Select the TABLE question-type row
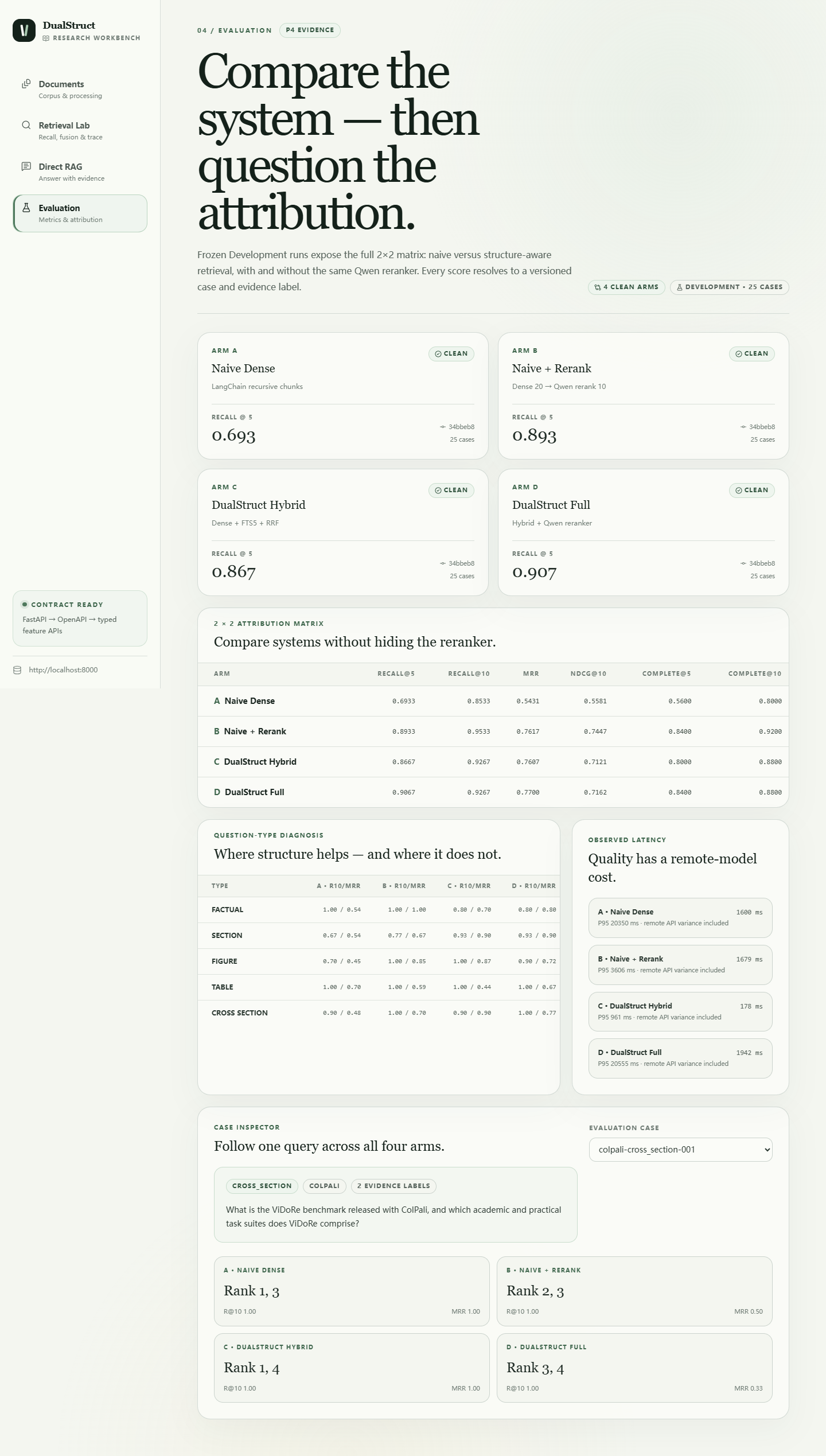The width and height of the screenshot is (826, 1456). [379, 987]
